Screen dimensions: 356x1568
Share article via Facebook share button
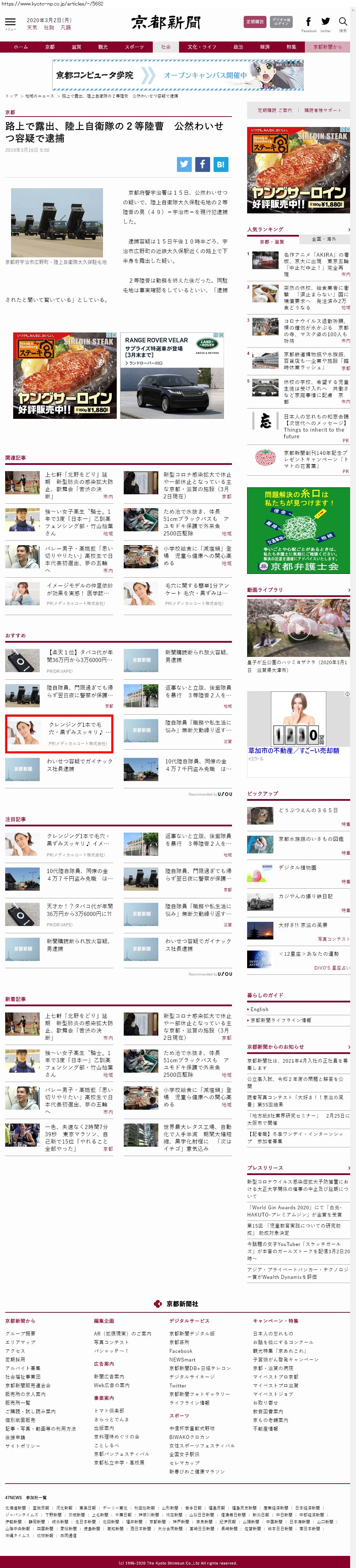(x=202, y=164)
